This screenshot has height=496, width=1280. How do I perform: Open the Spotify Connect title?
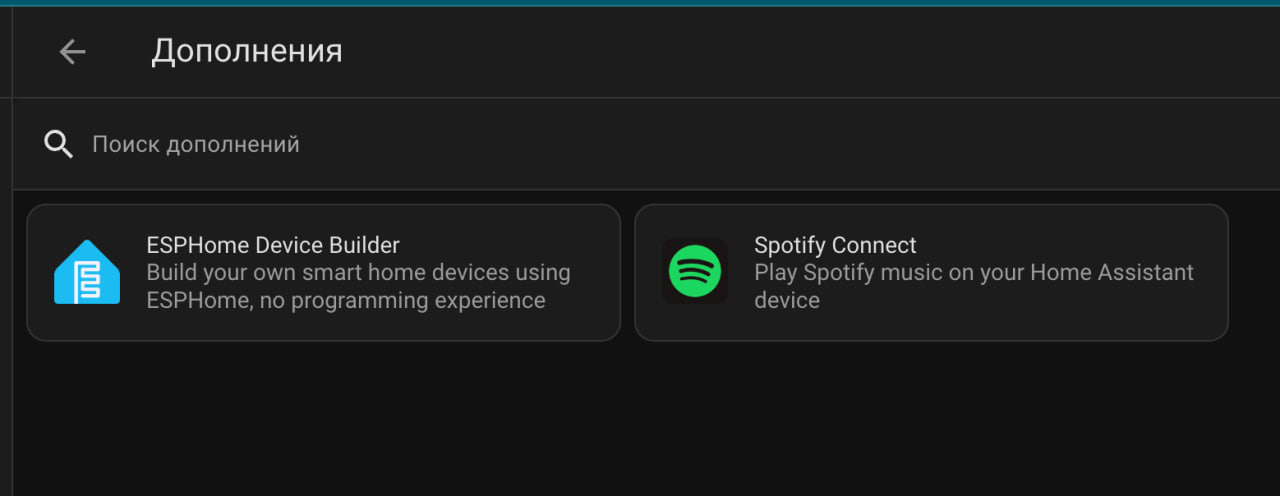point(835,245)
